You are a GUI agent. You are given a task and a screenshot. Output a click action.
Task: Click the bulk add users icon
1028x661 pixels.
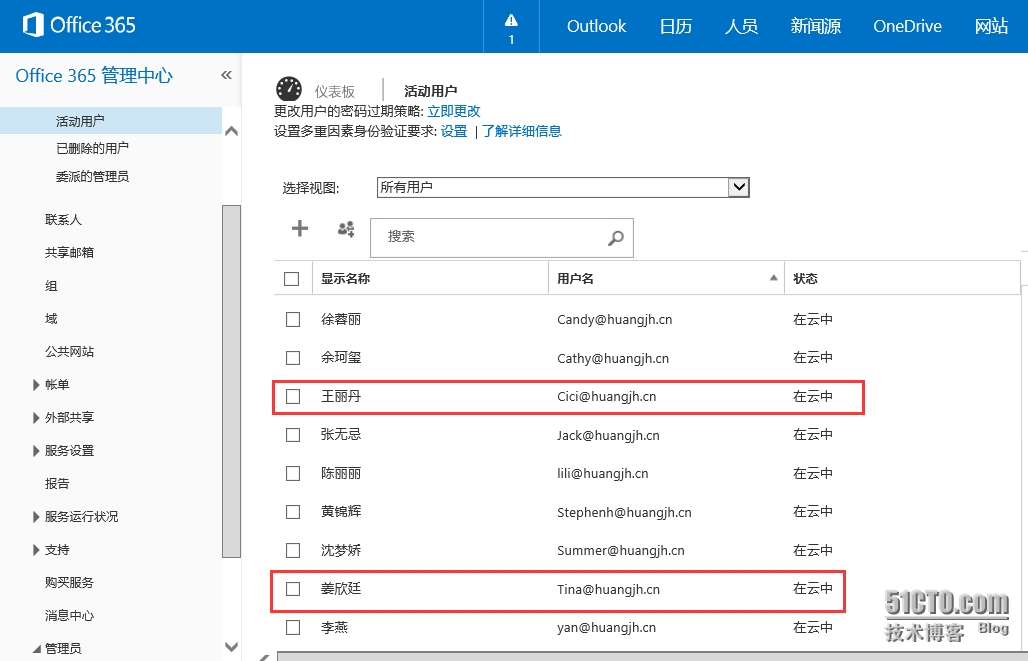[346, 229]
